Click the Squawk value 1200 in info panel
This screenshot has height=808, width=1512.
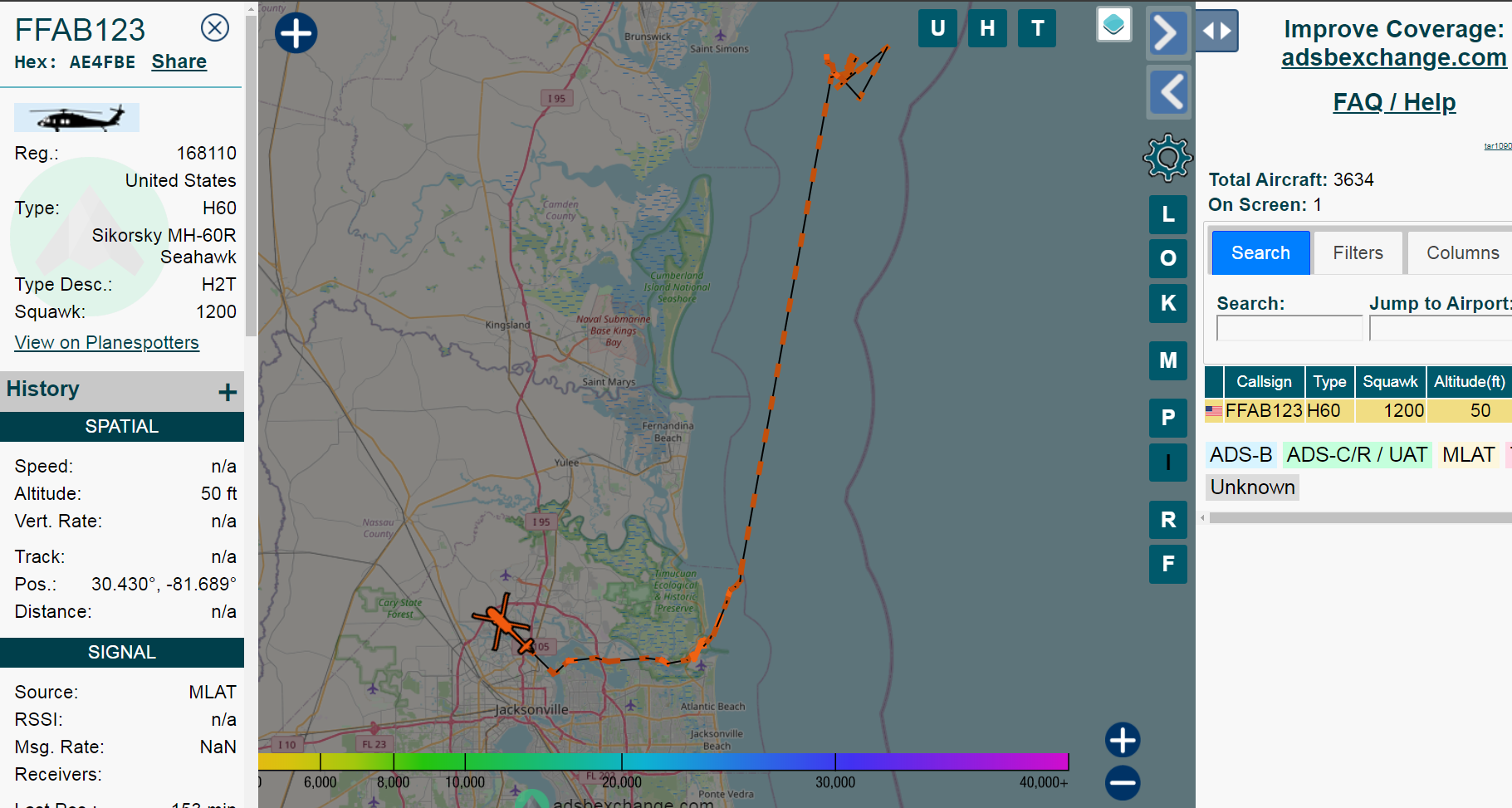(216, 312)
